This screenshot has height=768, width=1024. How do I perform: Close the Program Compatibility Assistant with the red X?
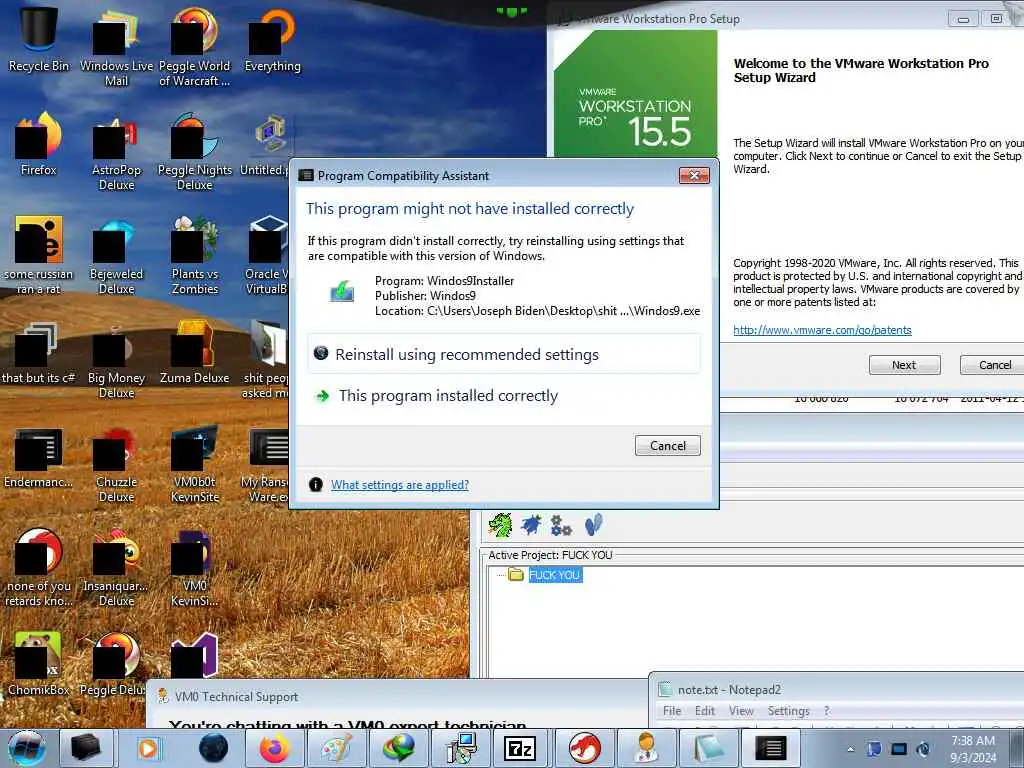pos(694,175)
